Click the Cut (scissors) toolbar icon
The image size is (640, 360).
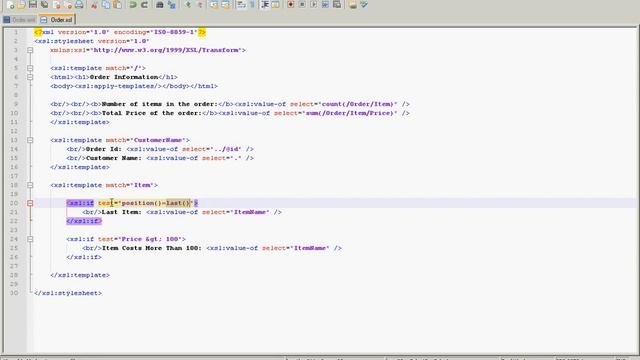94,5
